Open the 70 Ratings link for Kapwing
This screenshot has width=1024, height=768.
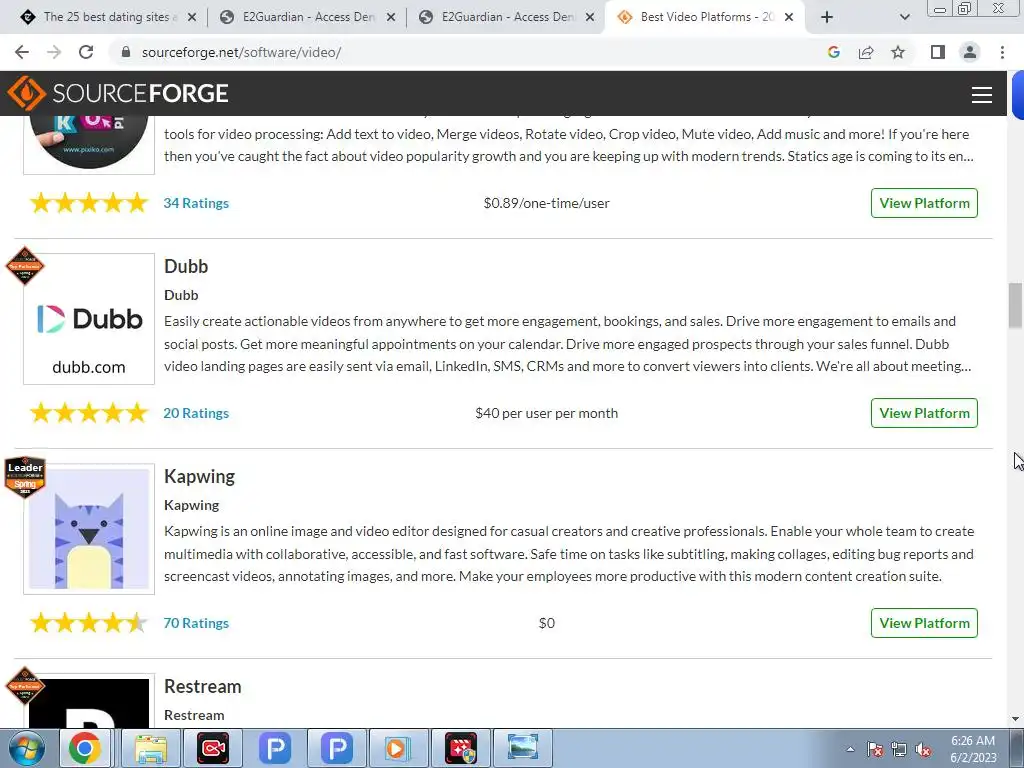point(196,623)
